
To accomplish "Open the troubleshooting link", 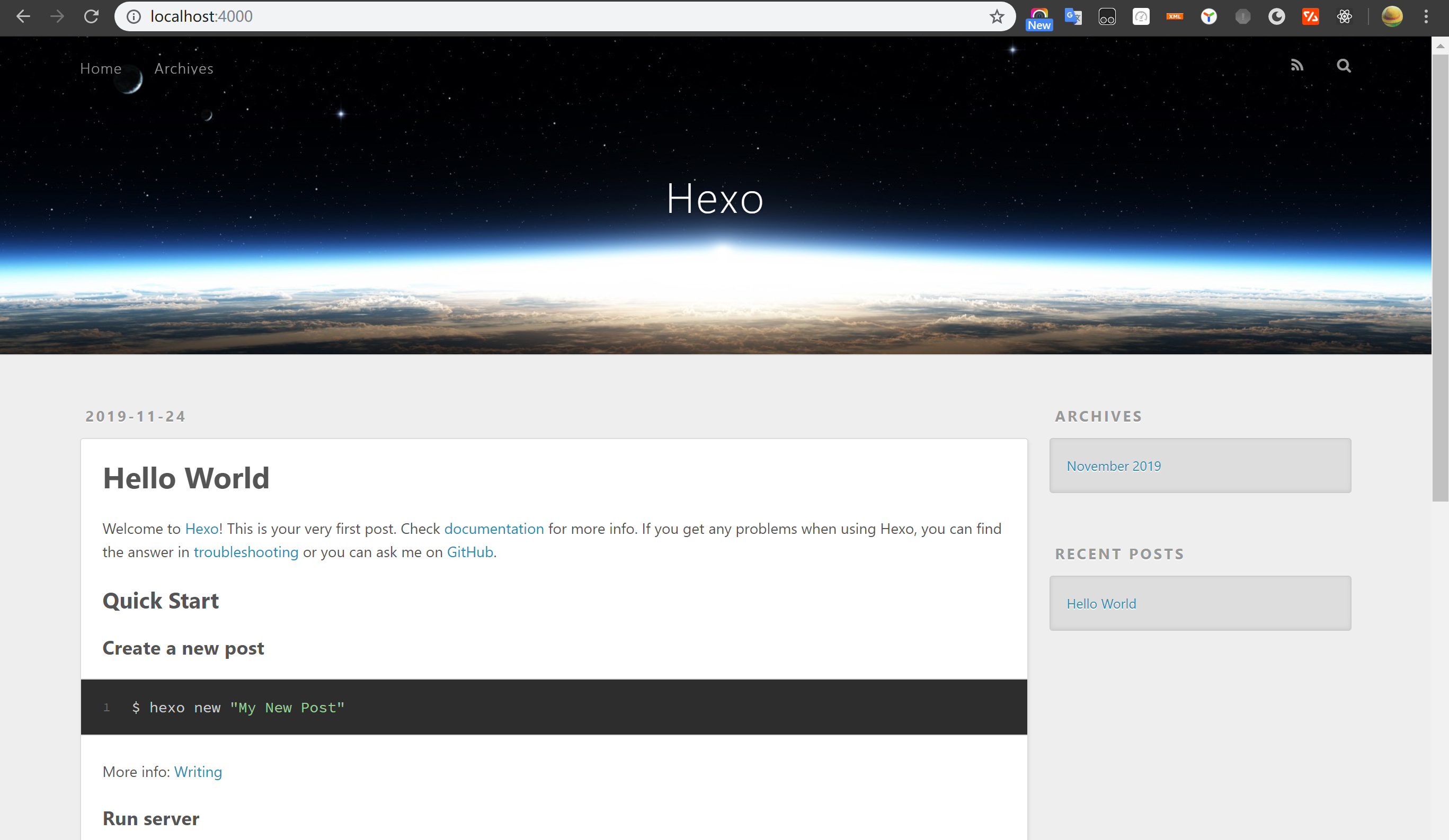I will tap(246, 552).
